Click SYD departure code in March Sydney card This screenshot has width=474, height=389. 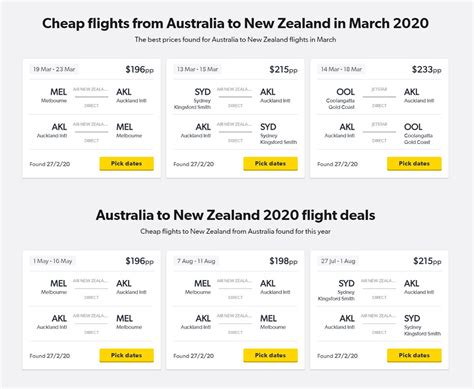pyautogui.click(x=202, y=92)
